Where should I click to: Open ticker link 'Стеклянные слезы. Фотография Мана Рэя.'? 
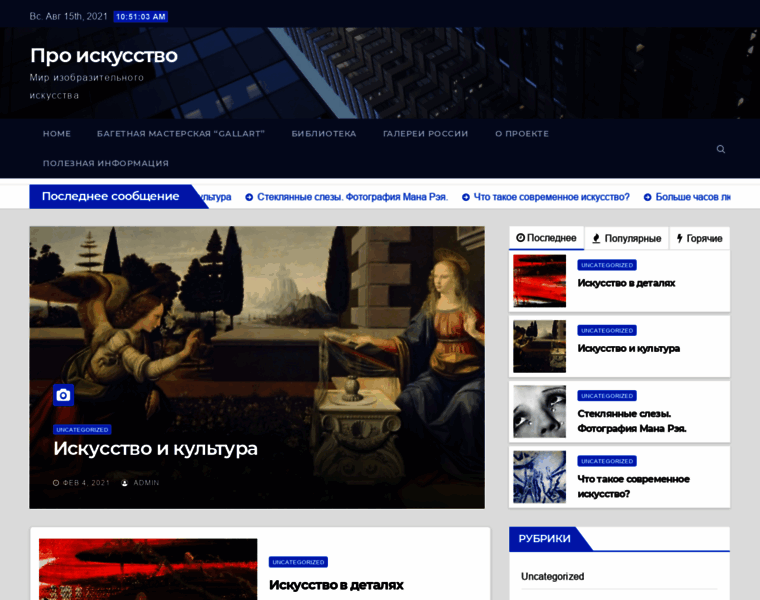(352, 197)
